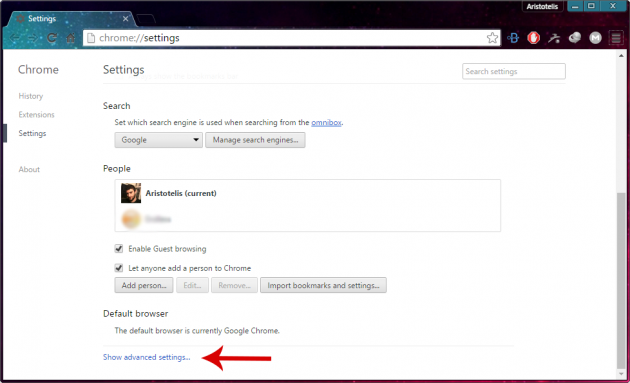
Task: Click Manage search engines button
Action: (255, 140)
